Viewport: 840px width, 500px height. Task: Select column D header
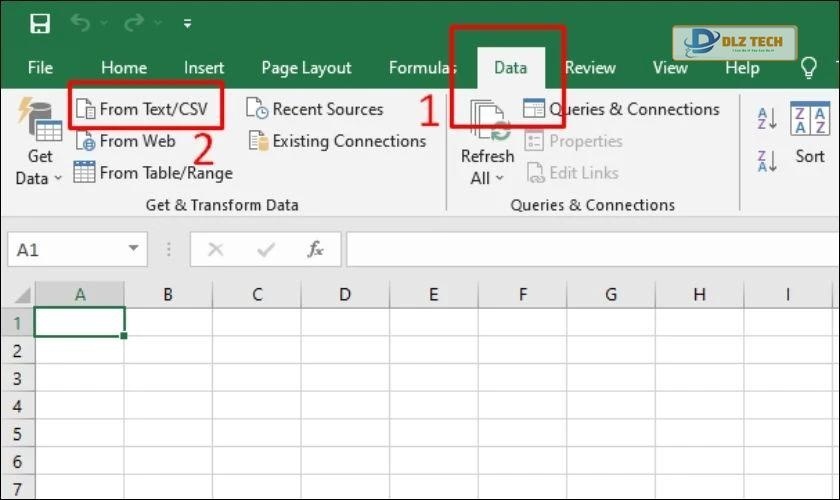[x=345, y=294]
